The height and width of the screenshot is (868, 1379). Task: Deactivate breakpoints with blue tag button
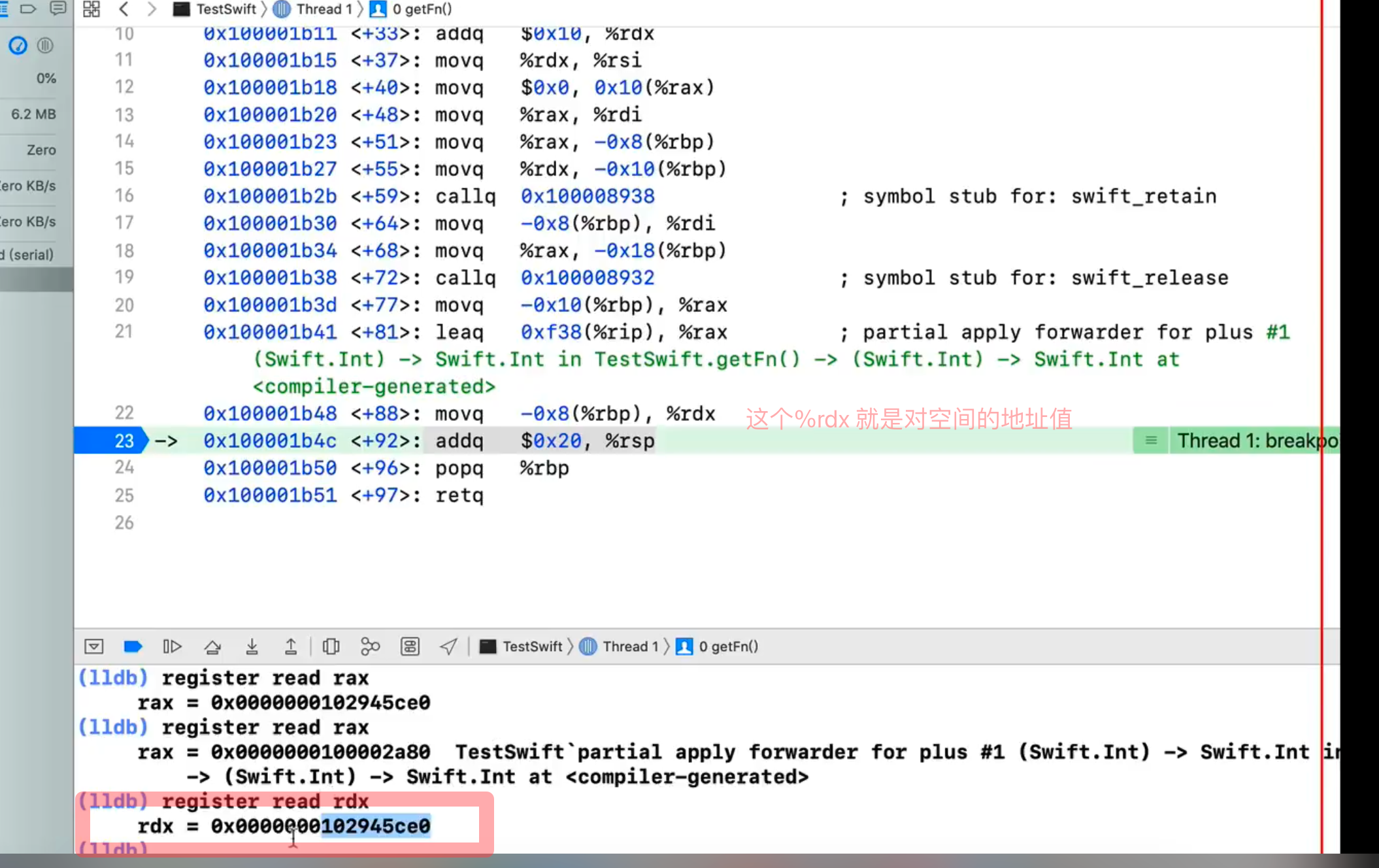[133, 646]
